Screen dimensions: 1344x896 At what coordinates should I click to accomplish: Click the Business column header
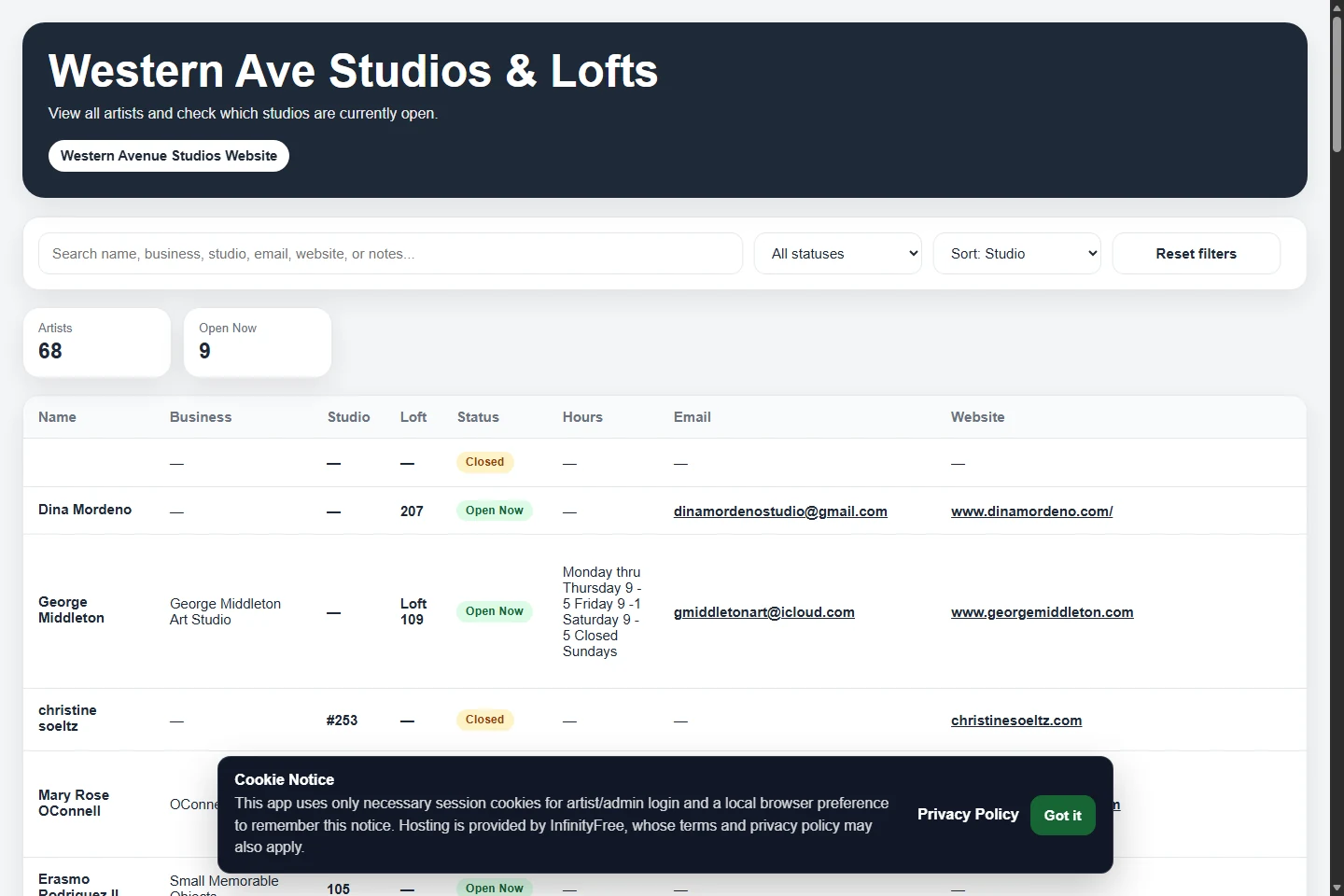click(201, 417)
